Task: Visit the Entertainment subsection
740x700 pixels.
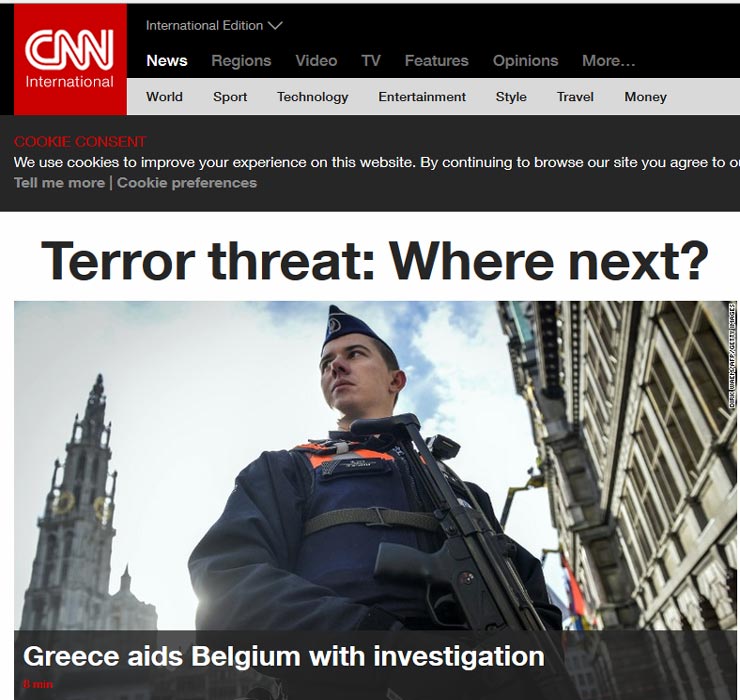Action: (422, 97)
